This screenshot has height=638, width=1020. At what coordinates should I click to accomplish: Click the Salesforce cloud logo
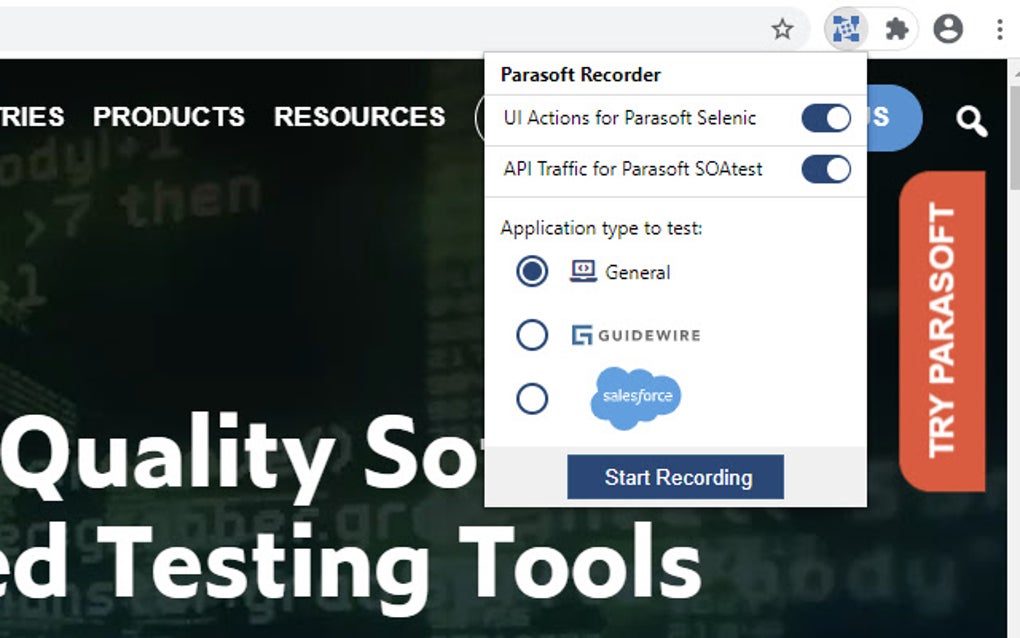point(637,396)
